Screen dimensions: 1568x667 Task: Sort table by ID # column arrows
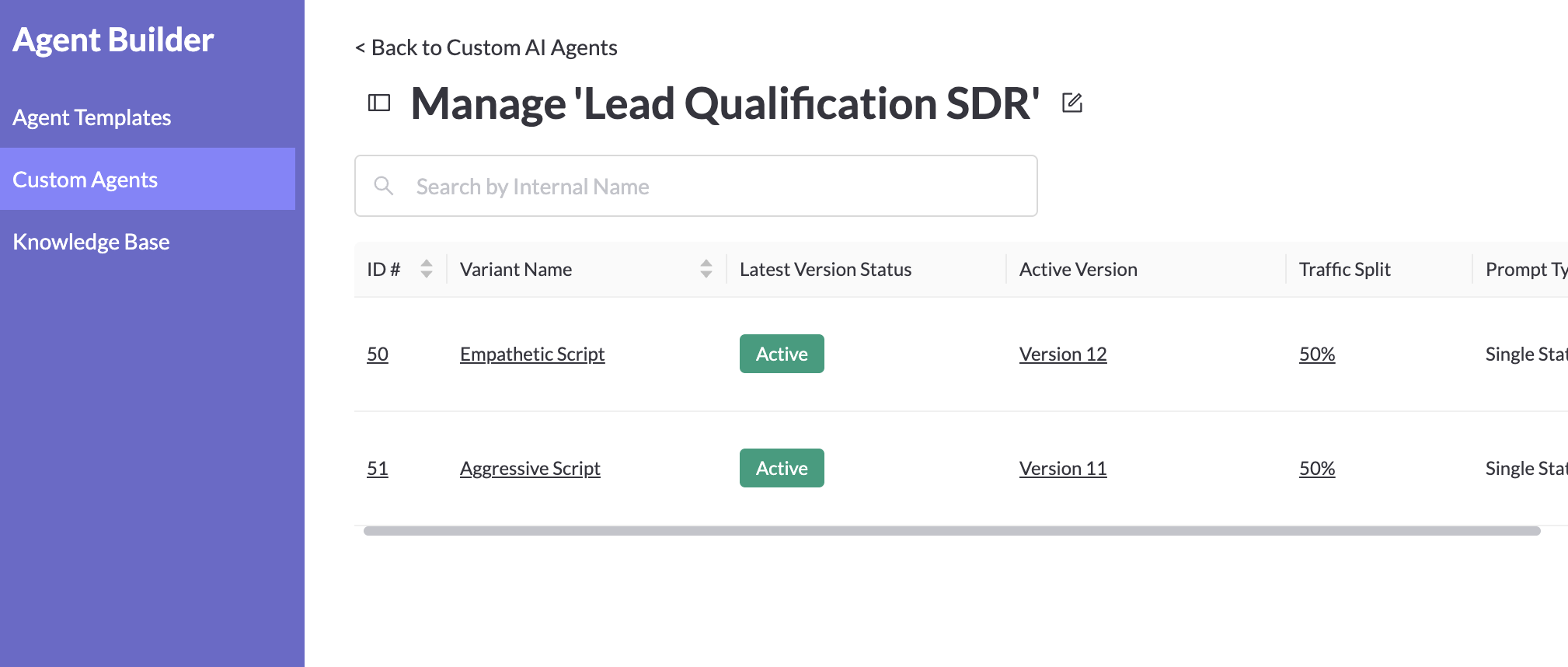427,269
